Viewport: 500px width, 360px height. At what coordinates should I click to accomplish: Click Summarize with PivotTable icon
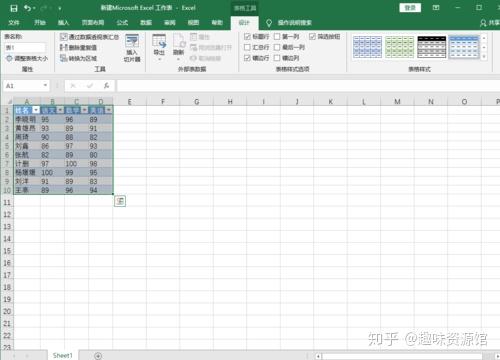pos(63,37)
